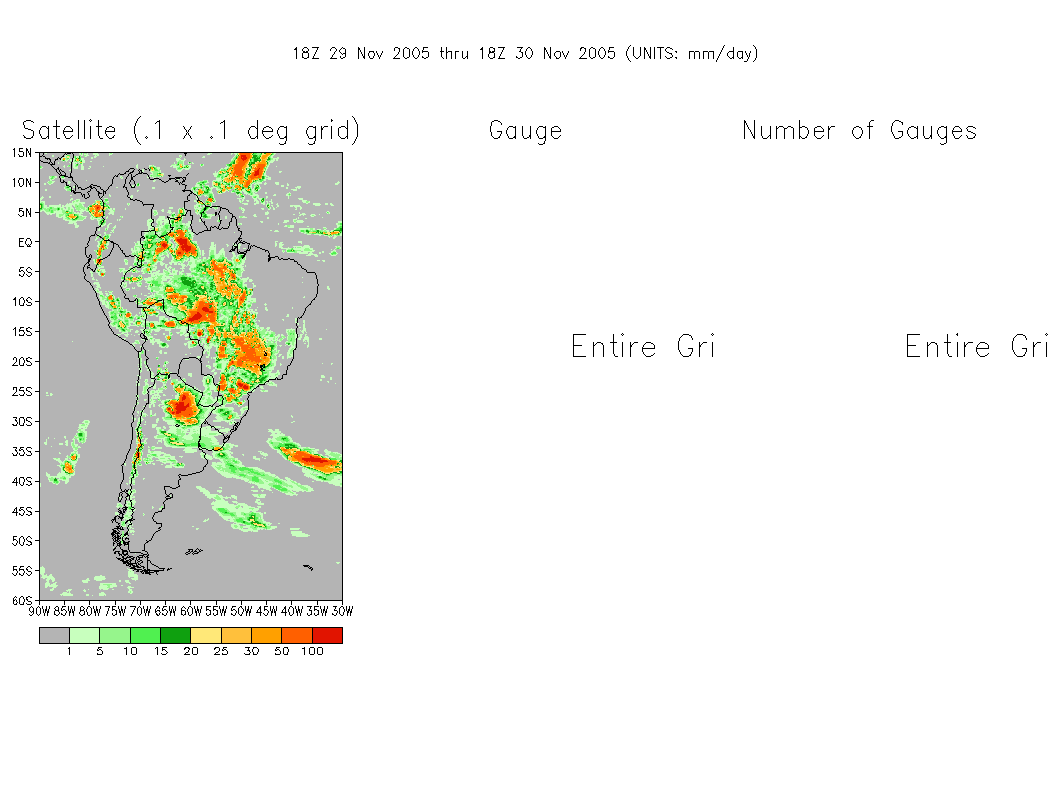Viewport: 1050px width, 800px height.
Task: Click the 70W longitude label
Action: [141, 611]
